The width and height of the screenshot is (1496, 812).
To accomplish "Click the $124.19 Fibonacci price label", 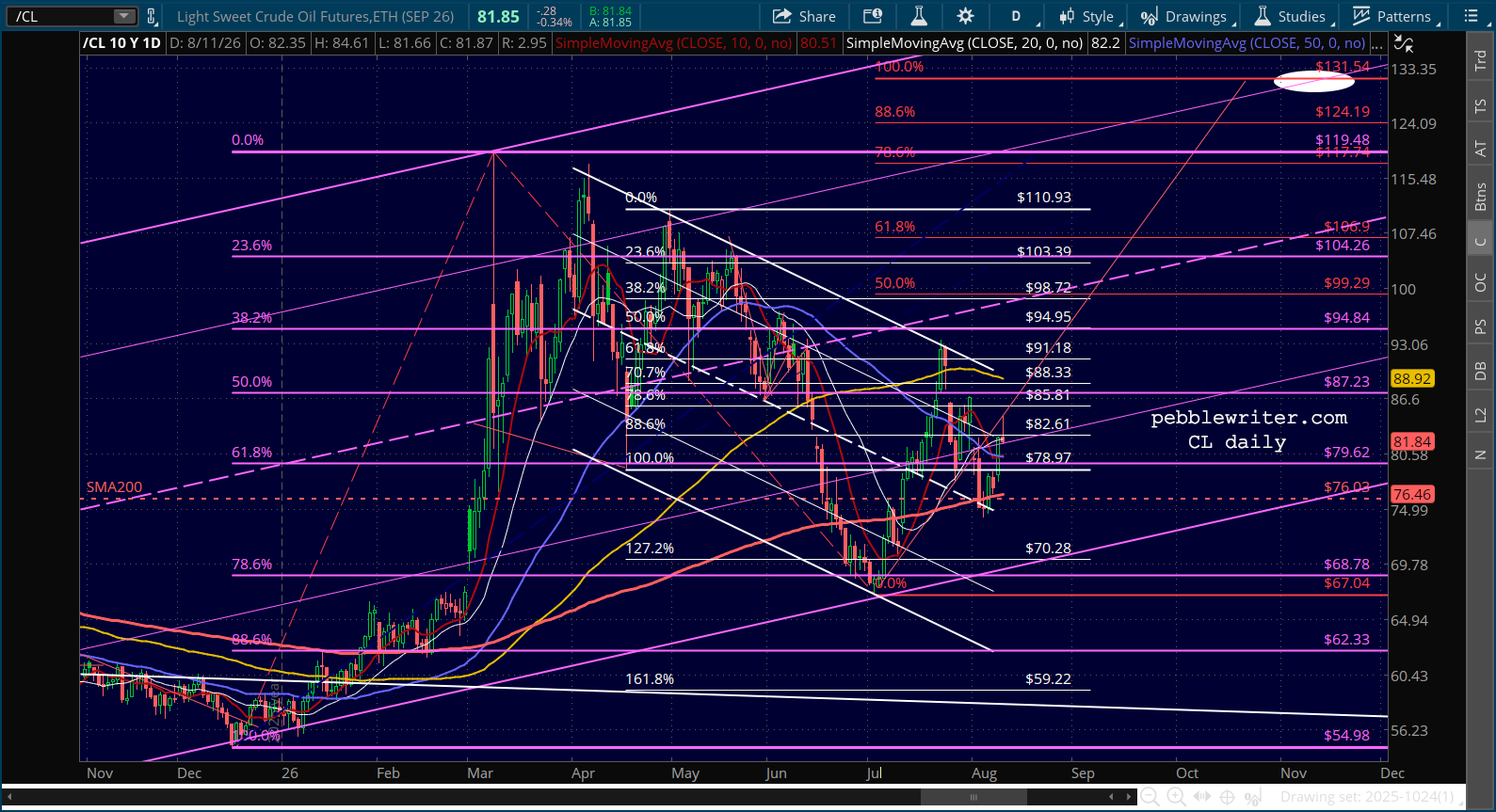I will pyautogui.click(x=1343, y=111).
